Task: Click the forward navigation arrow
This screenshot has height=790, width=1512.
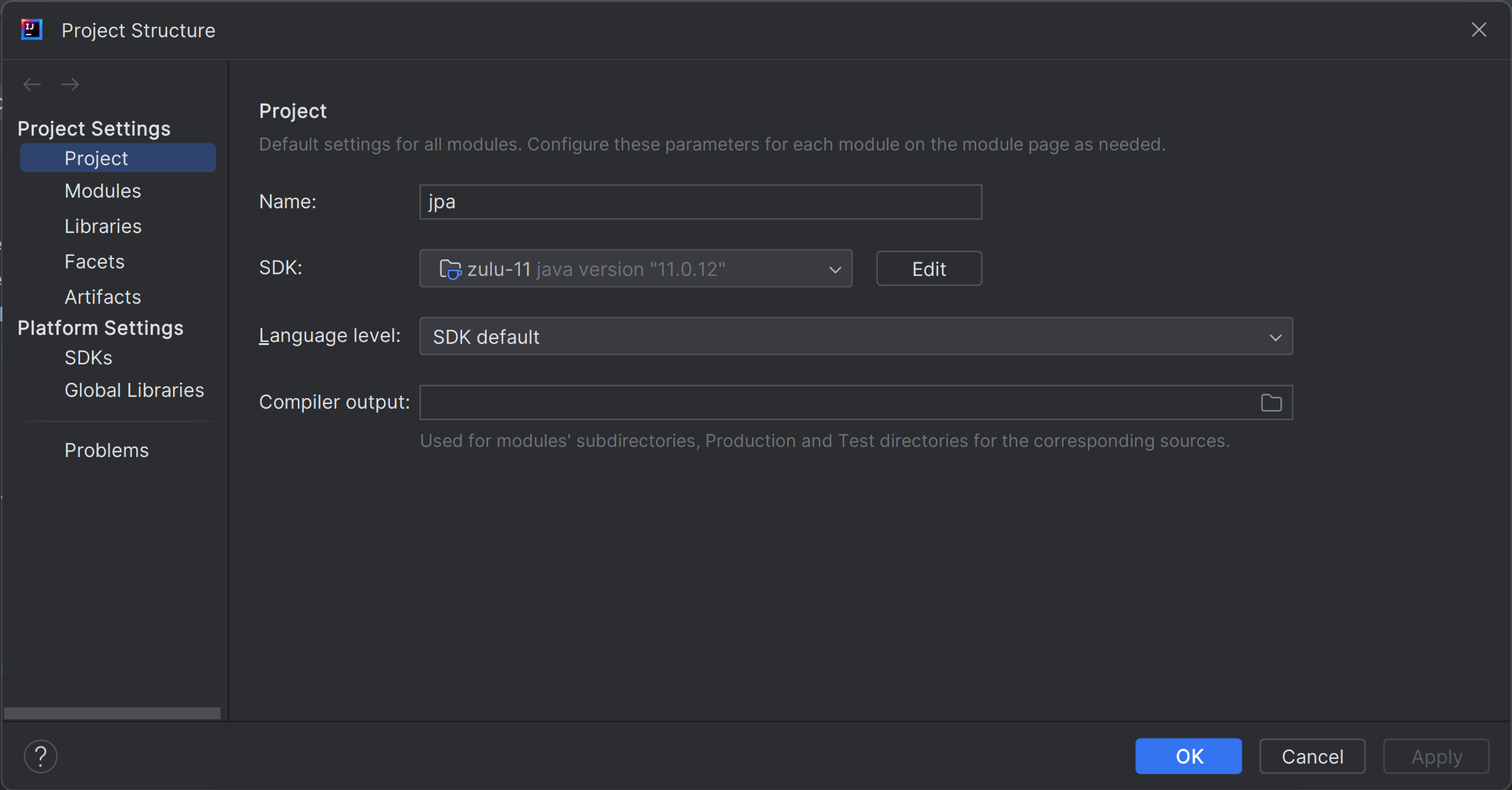Action: [70, 84]
